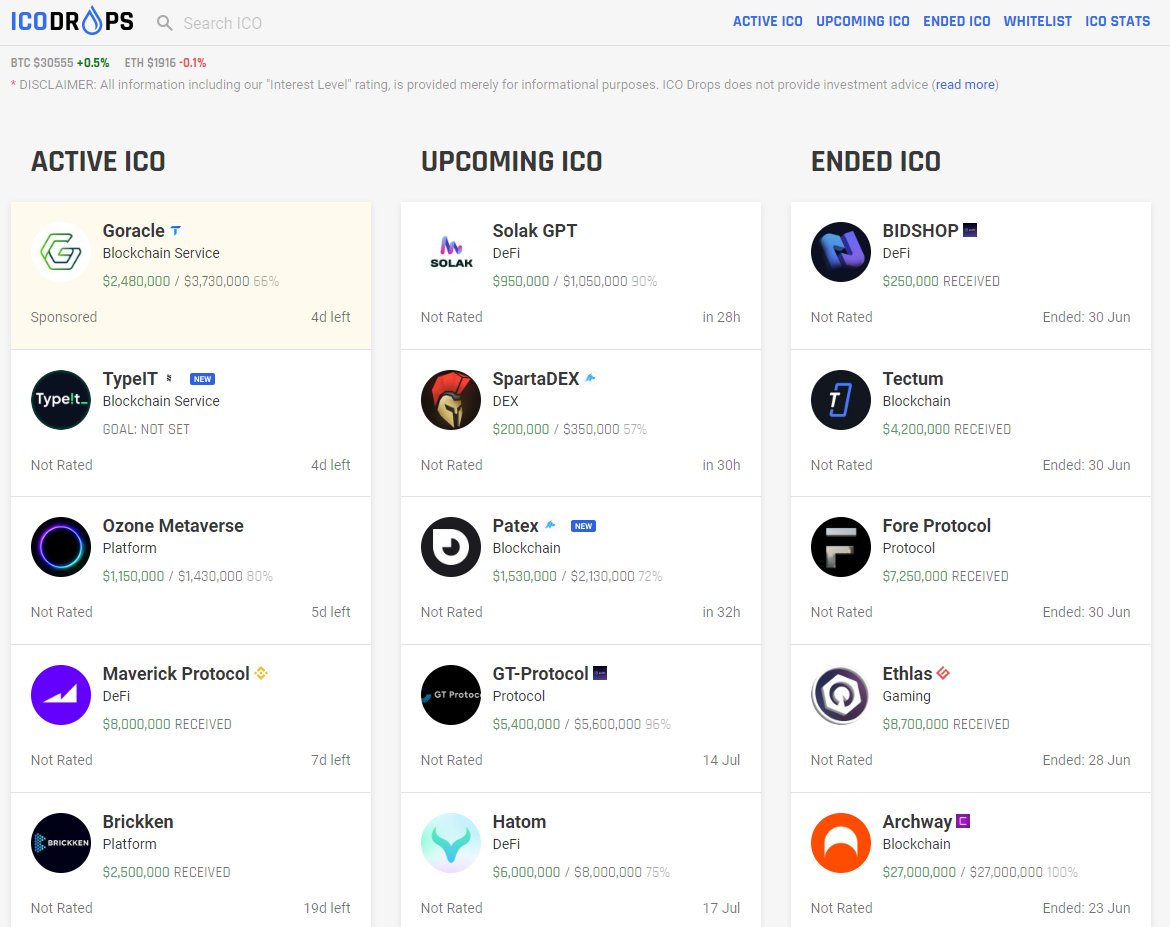The image size is (1170, 927).
Task: Click Tectum '$4,200,000 RECEIVED' text
Action: pyautogui.click(x=946, y=429)
